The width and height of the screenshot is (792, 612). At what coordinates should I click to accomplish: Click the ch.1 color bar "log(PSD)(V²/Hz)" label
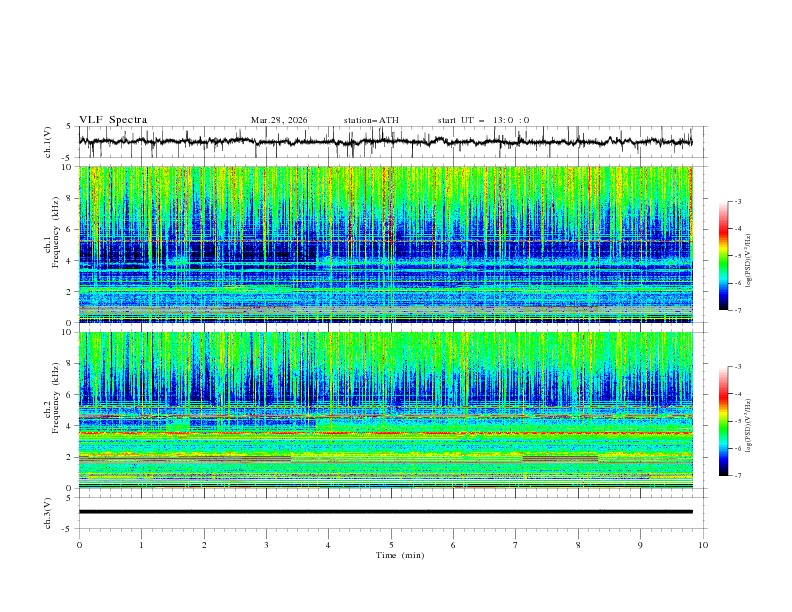coord(749,261)
